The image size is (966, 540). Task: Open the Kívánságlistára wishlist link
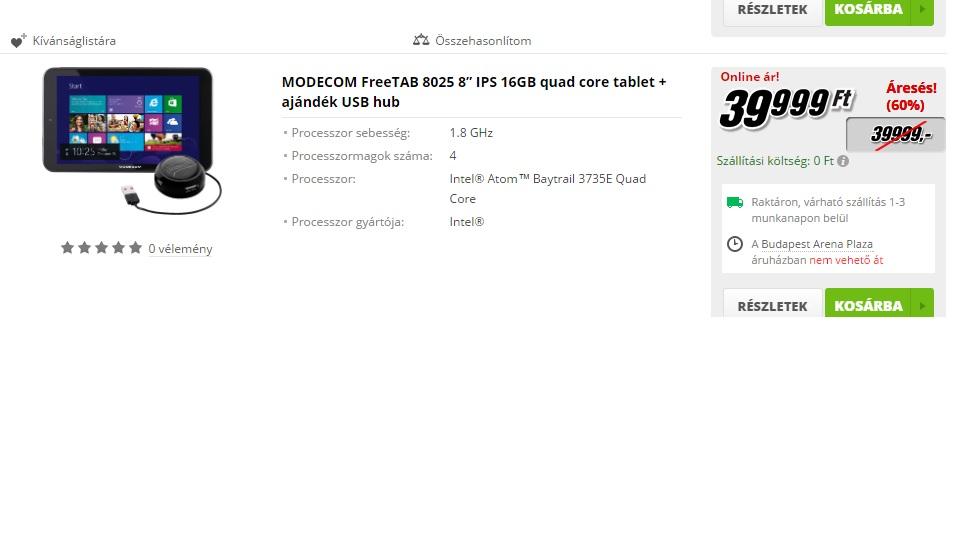74,41
